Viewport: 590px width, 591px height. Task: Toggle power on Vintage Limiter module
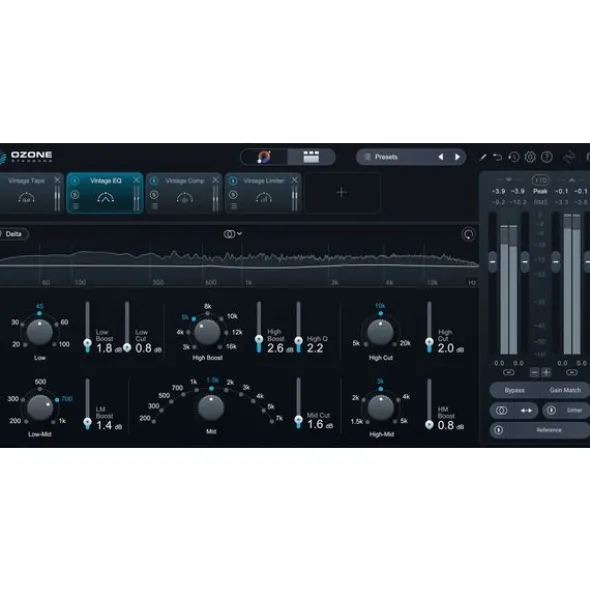pyautogui.click(x=233, y=181)
